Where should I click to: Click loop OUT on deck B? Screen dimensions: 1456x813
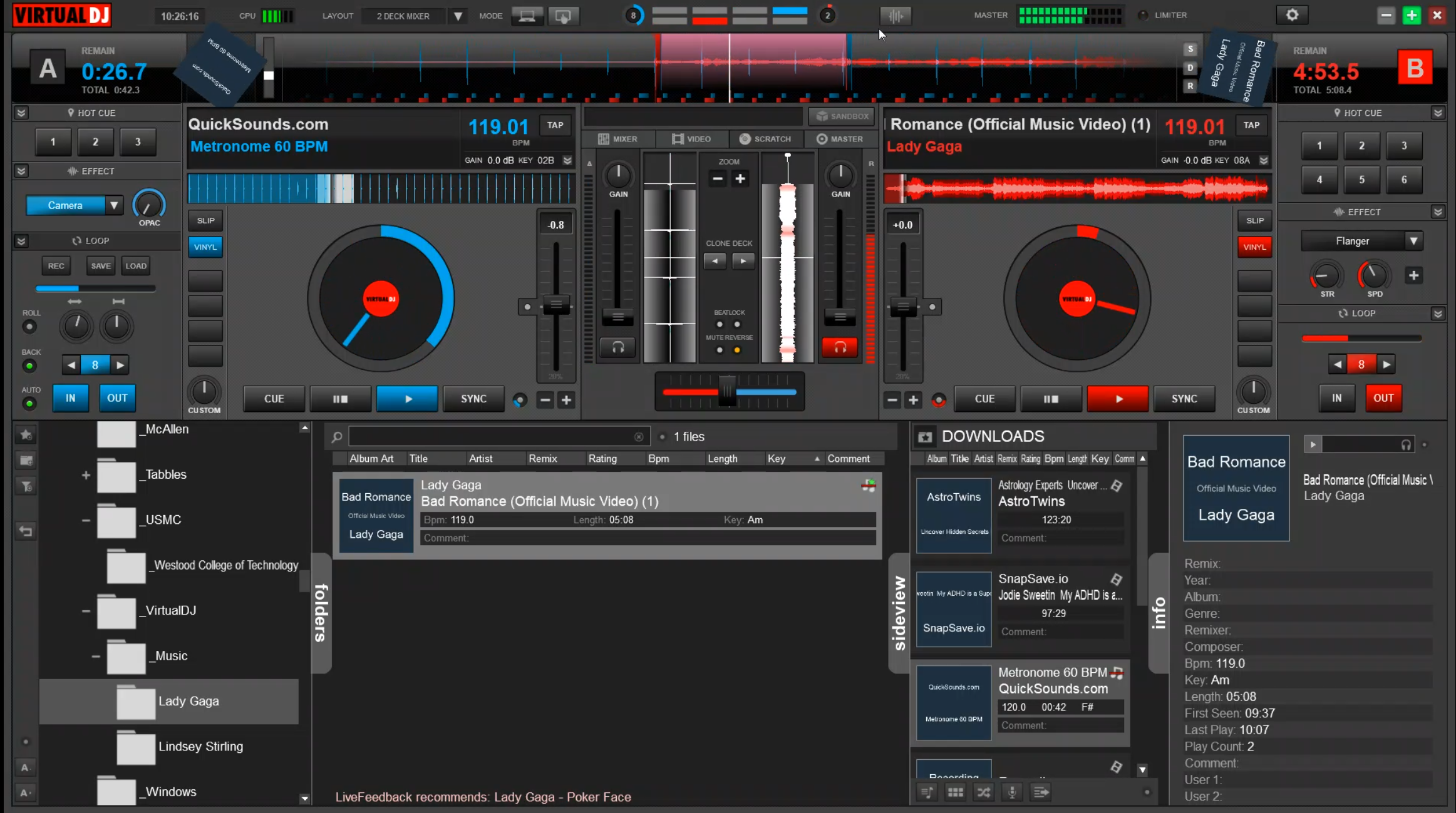[x=1383, y=398]
